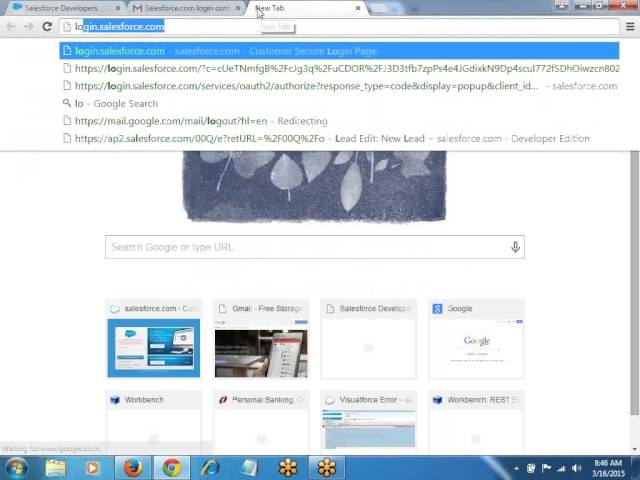Open the Chrome hamburger menu
Viewport: 640px width, 480px height.
tap(630, 27)
